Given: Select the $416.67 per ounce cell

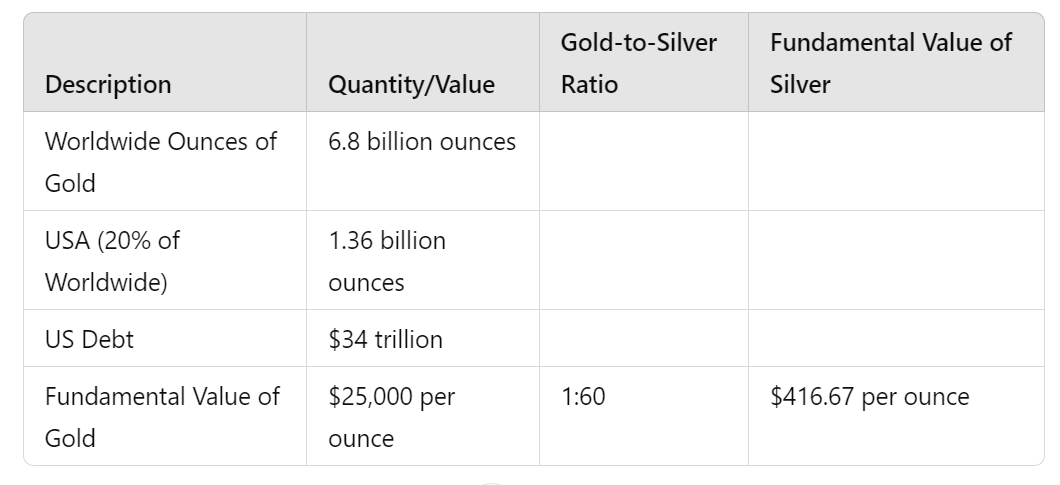Looking at the screenshot, I should point(869,397).
